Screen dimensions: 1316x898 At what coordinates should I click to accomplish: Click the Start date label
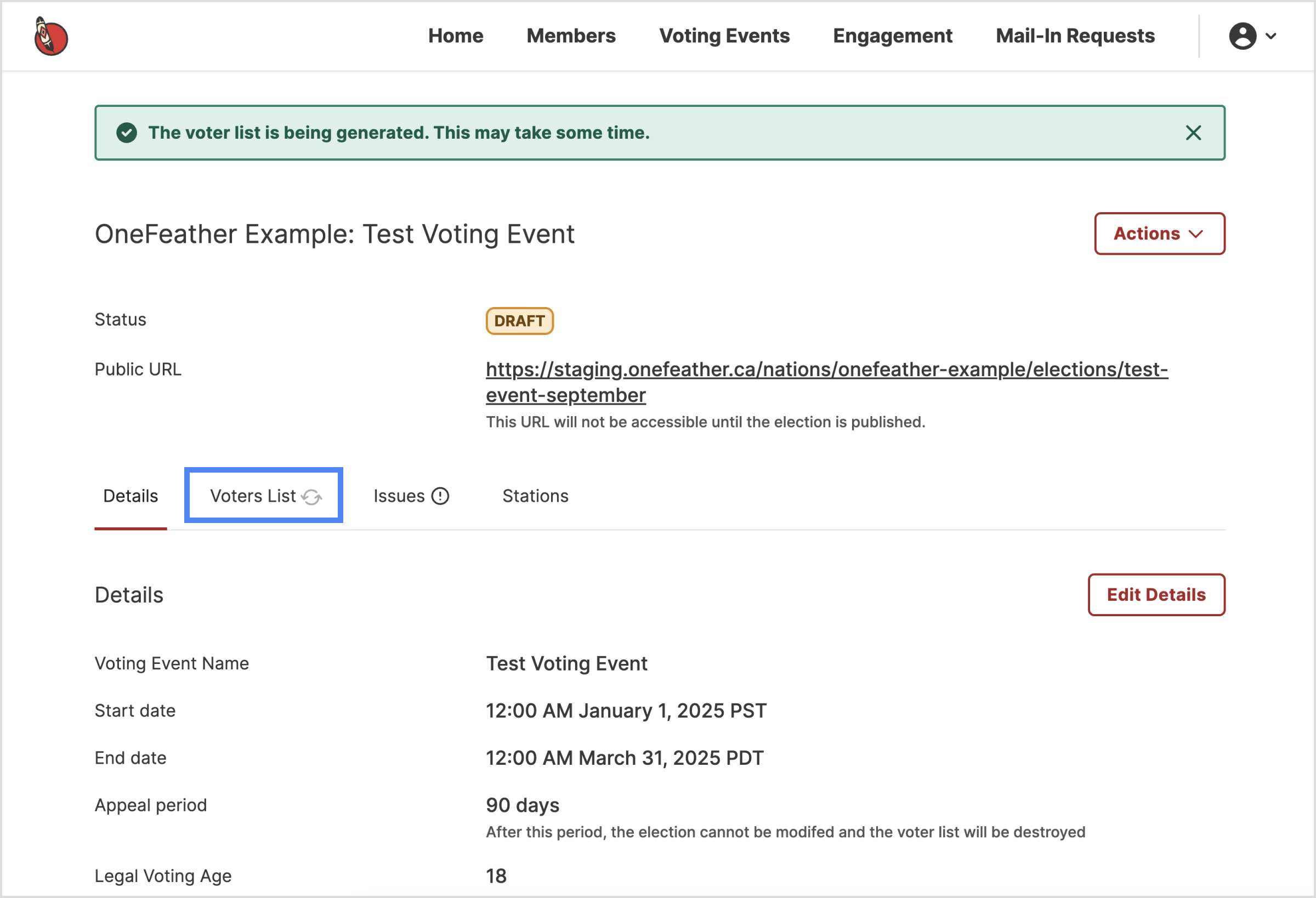coord(135,711)
